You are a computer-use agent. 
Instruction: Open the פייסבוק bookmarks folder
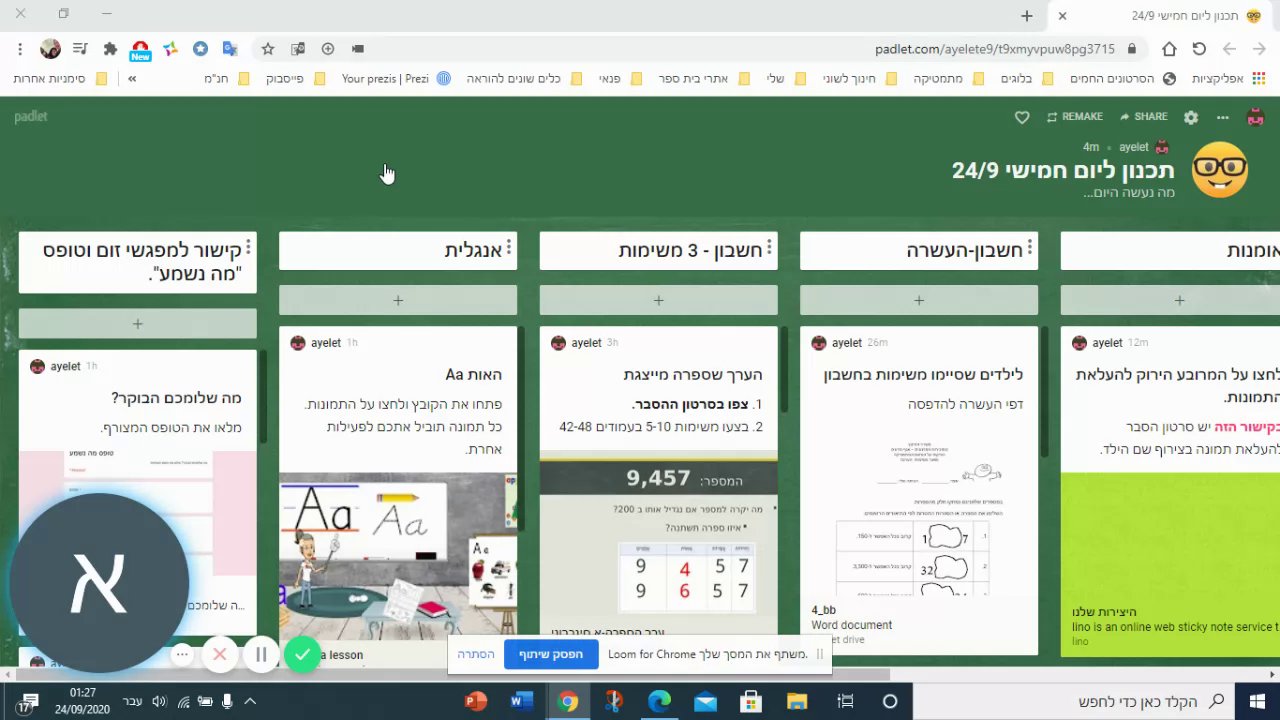(x=296, y=78)
